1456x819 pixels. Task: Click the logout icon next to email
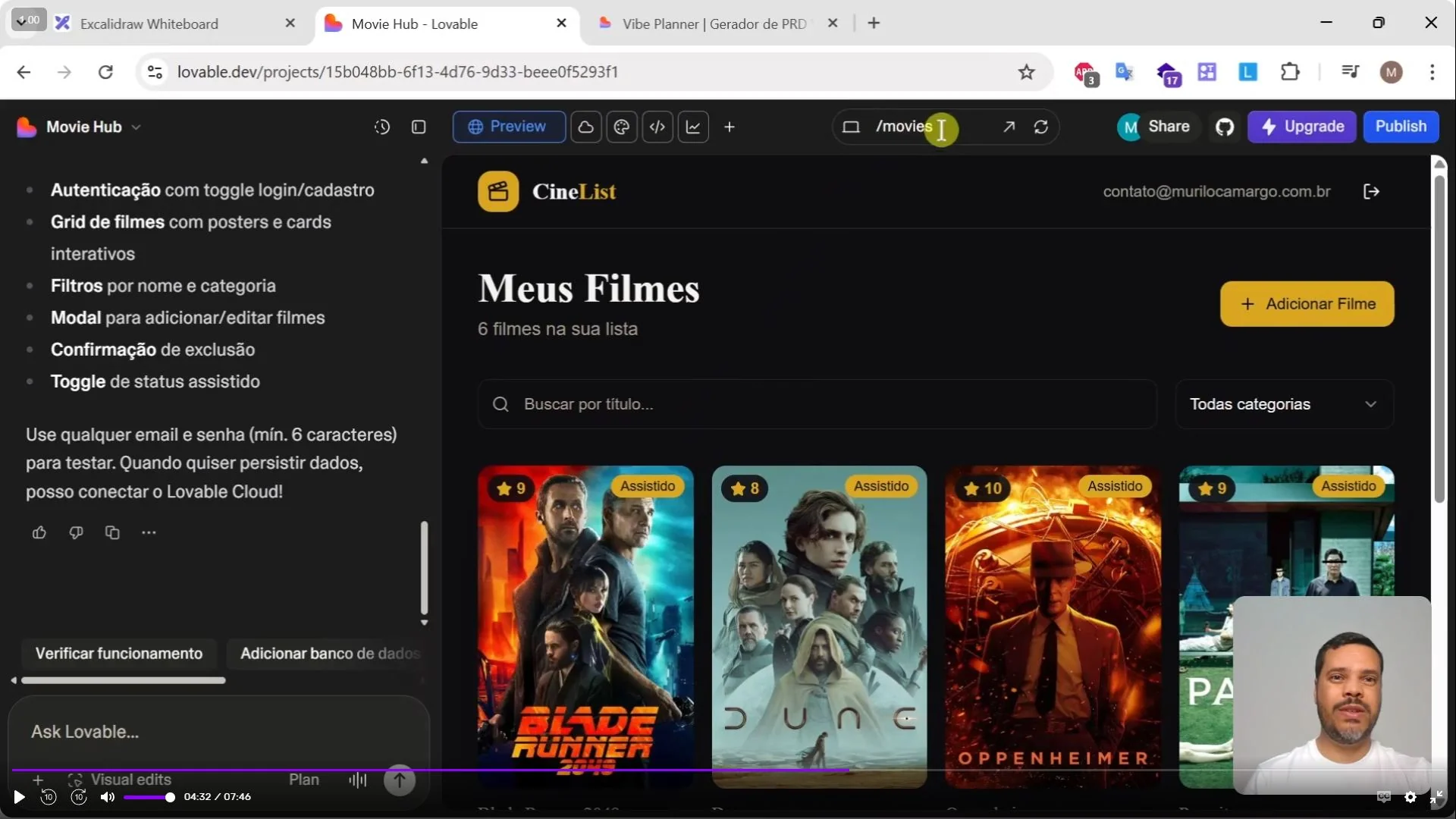pyautogui.click(x=1371, y=192)
